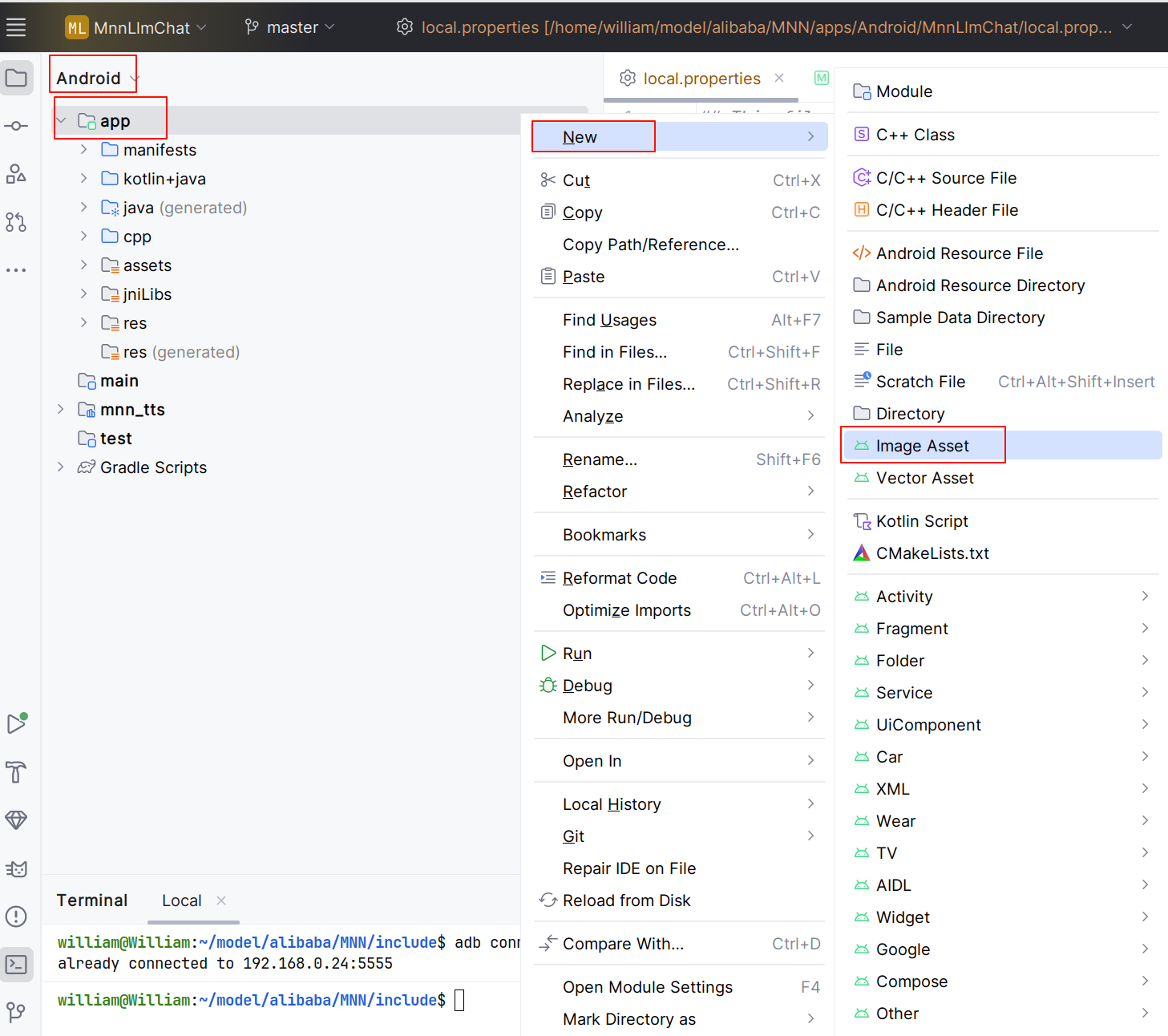
Task: Open the master branch dropdown
Action: pyautogui.click(x=289, y=27)
